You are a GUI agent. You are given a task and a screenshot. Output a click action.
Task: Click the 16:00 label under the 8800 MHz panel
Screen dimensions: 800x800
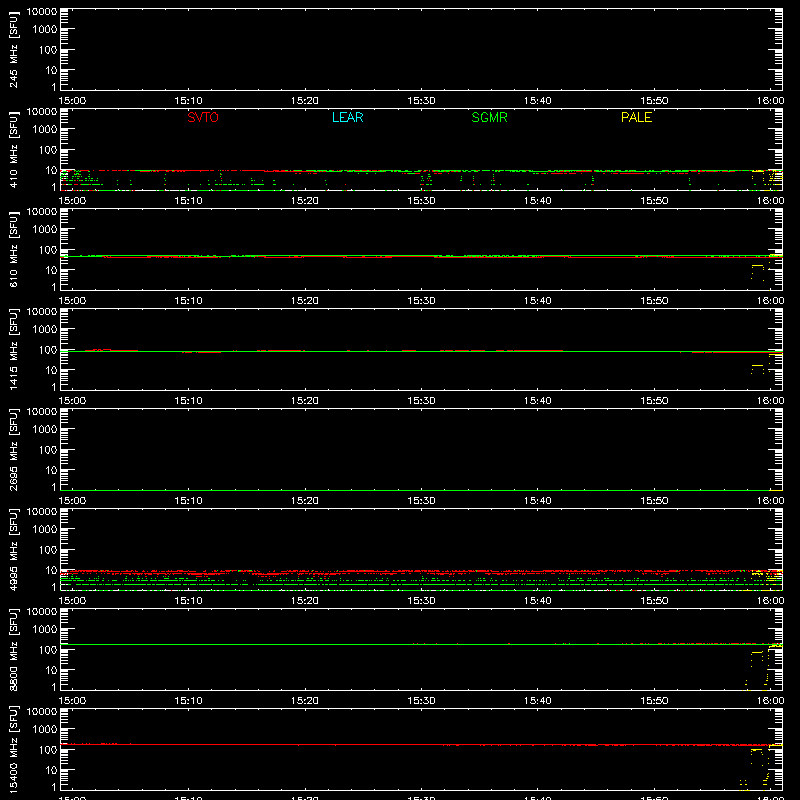tap(770, 701)
